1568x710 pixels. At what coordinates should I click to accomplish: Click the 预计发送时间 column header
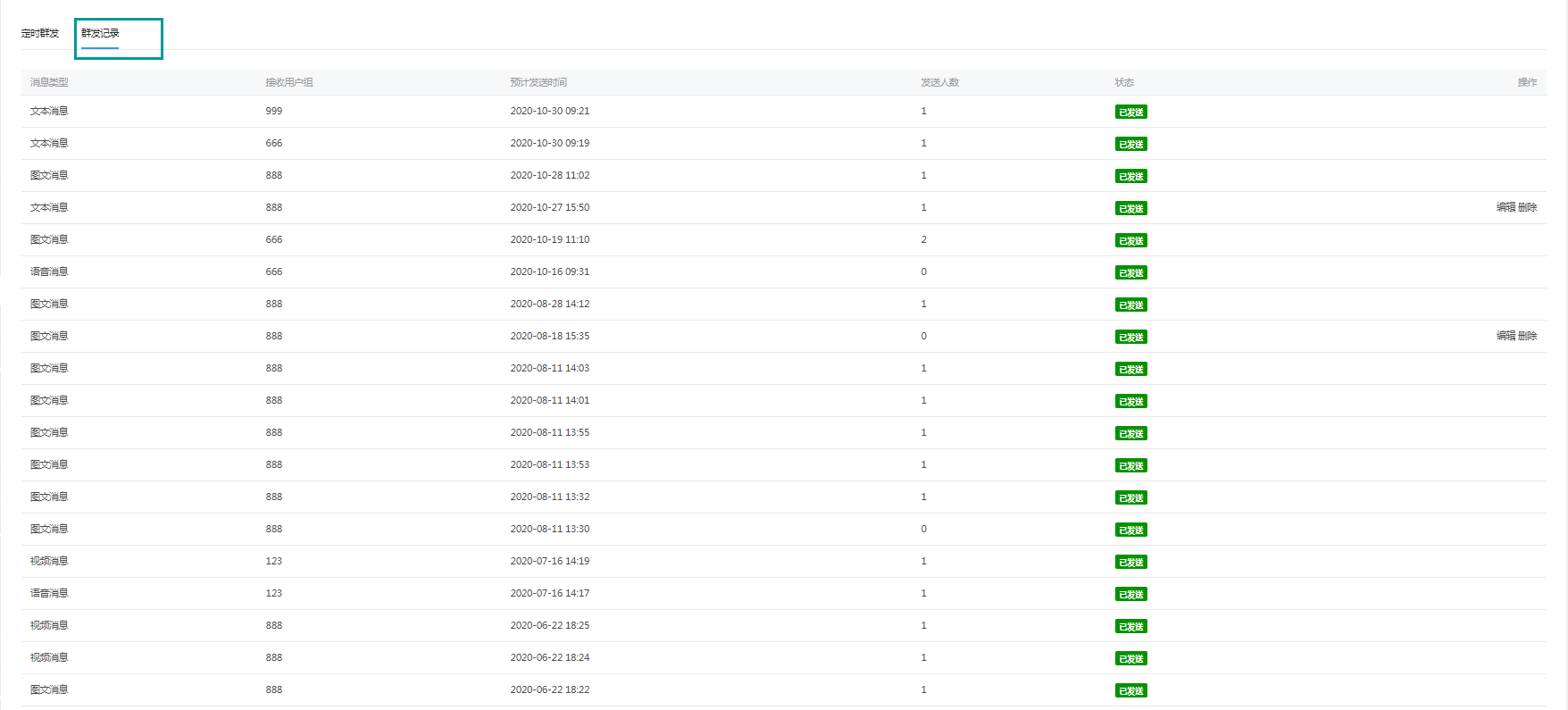538,82
